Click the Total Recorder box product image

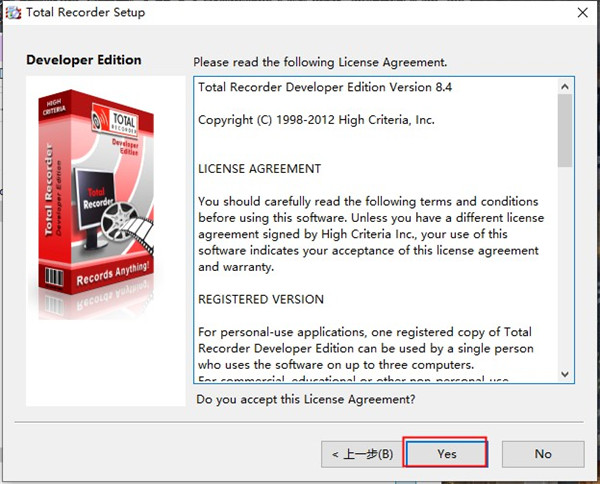(96, 205)
